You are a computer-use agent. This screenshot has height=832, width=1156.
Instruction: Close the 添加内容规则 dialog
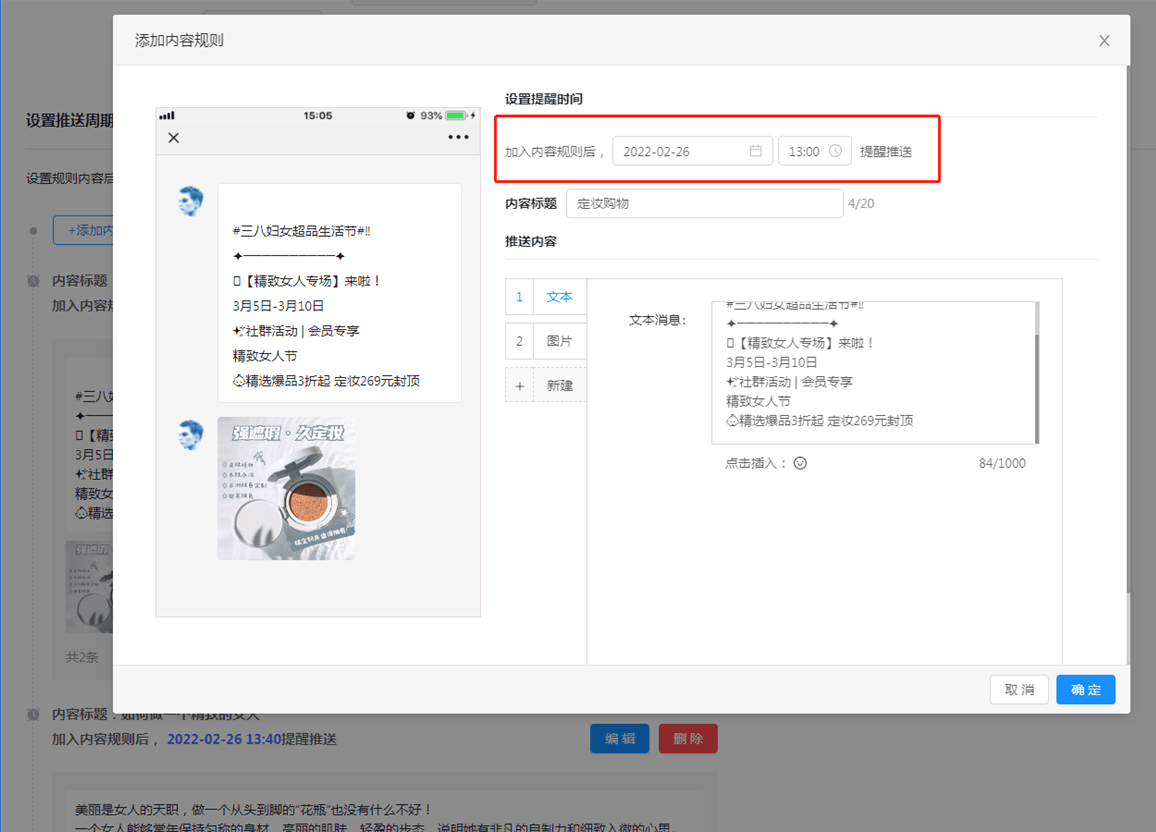pos(1104,41)
